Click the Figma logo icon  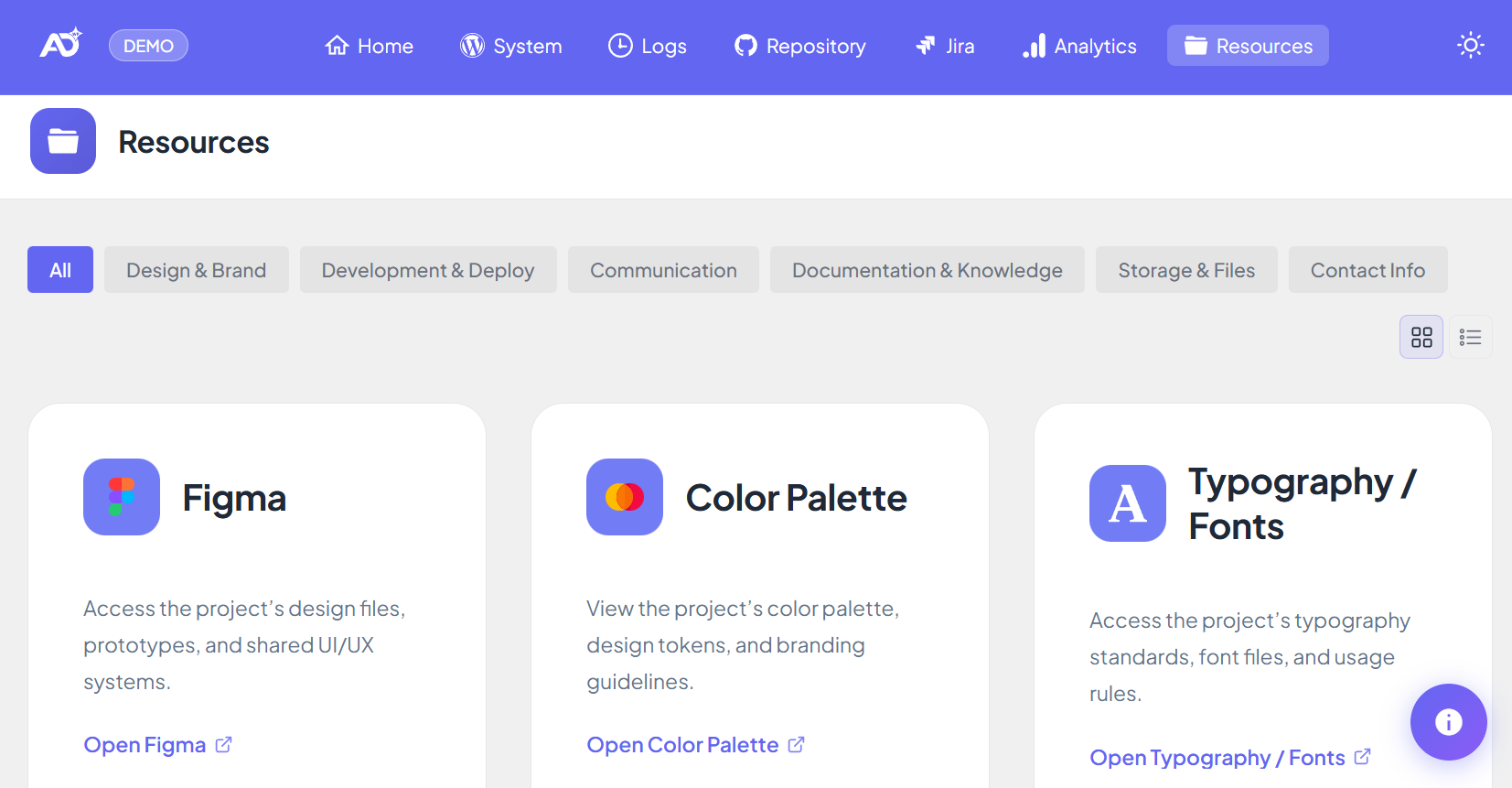pyautogui.click(x=122, y=497)
